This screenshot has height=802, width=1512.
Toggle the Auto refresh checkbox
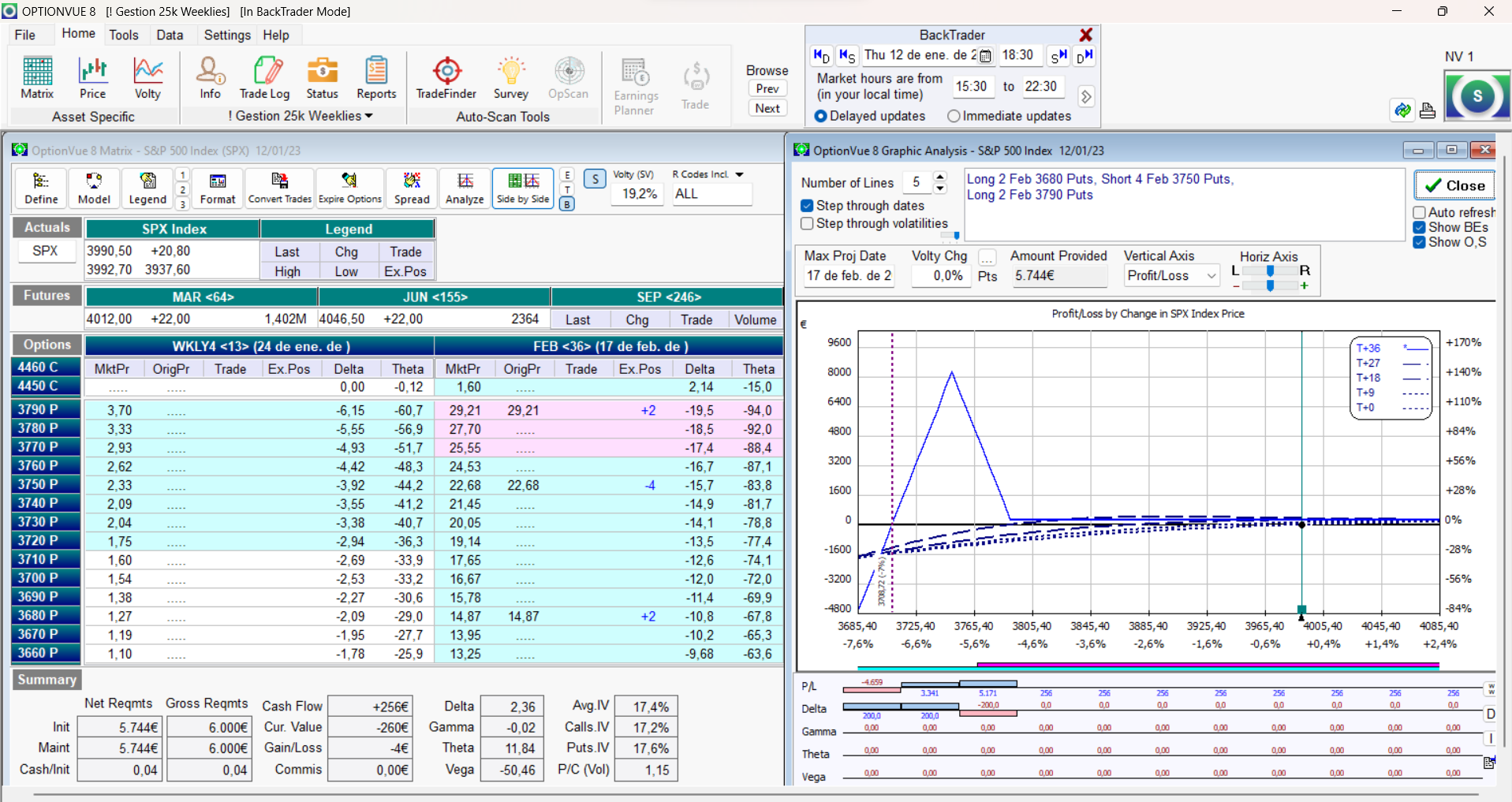pyautogui.click(x=1420, y=212)
